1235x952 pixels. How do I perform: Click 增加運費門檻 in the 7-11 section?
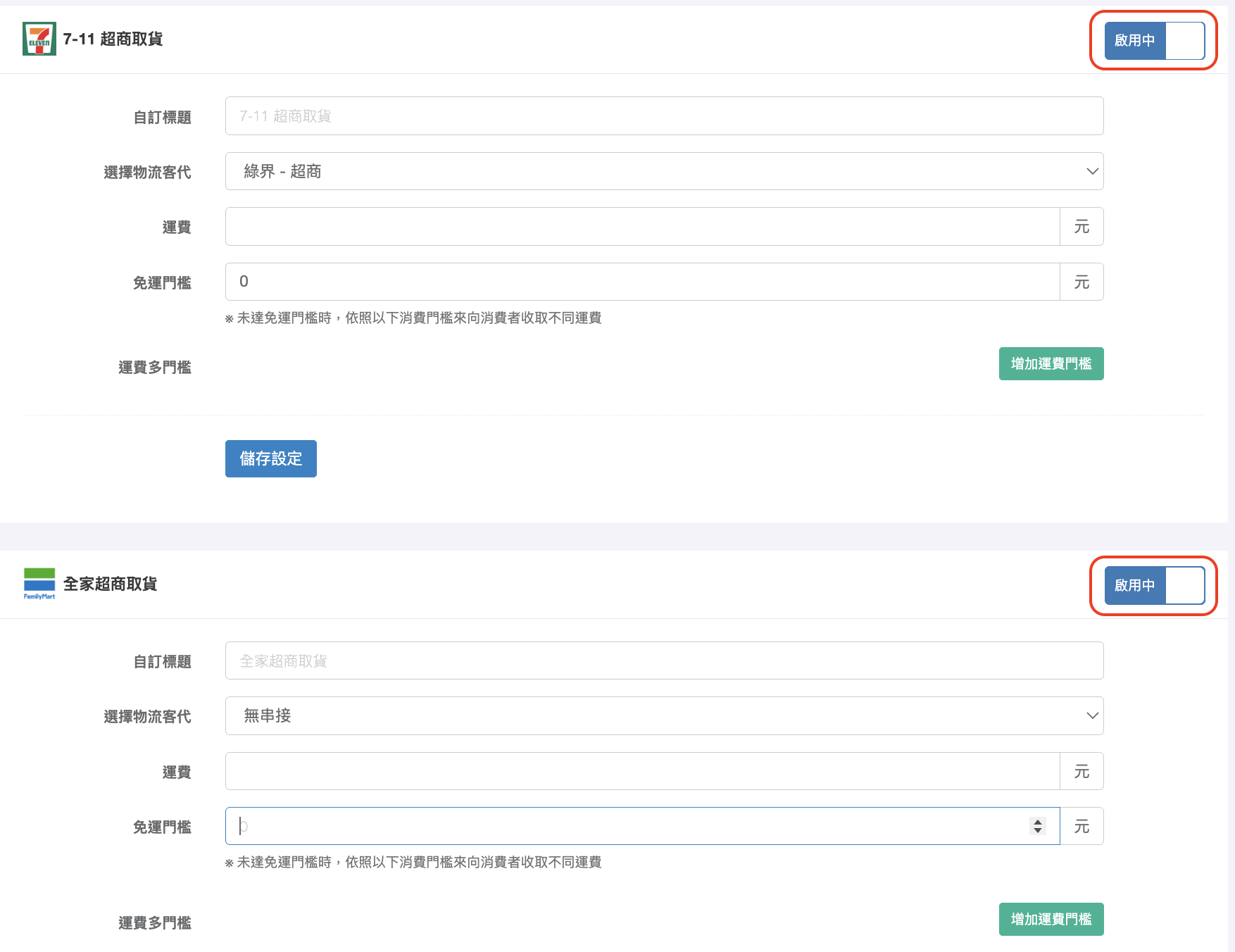point(1051,364)
